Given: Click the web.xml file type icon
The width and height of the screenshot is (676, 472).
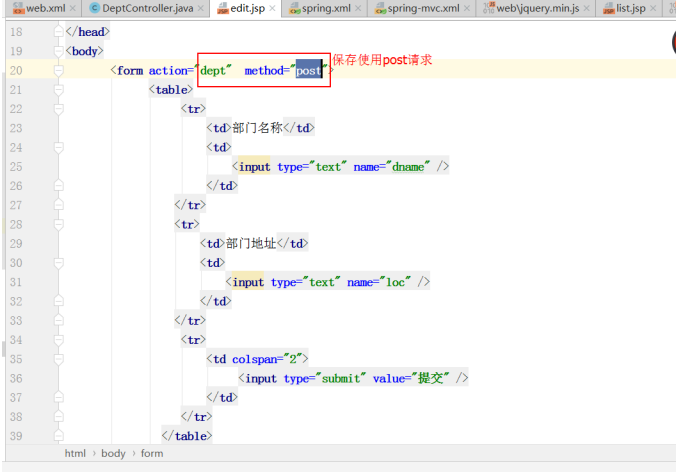Looking at the screenshot, I should point(19,7).
